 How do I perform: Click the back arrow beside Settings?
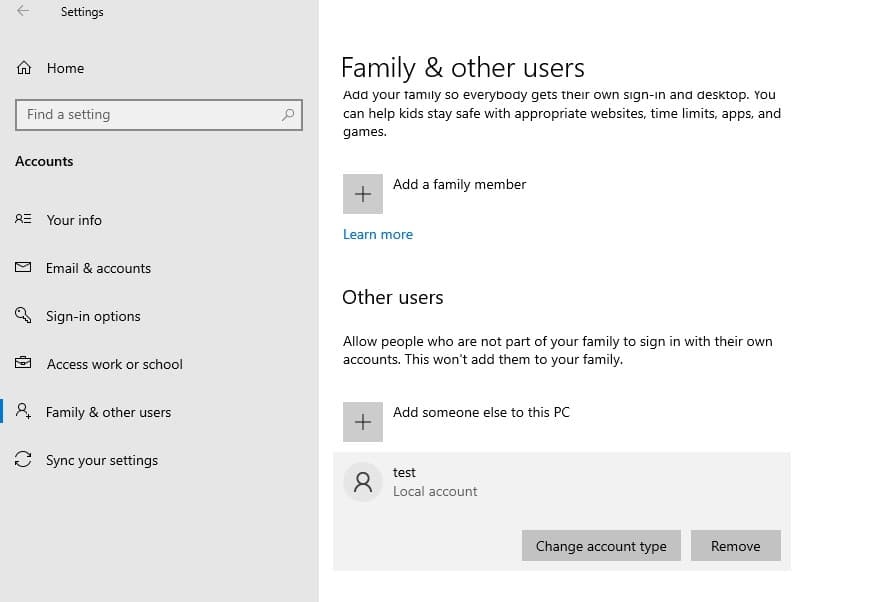pos(23,12)
